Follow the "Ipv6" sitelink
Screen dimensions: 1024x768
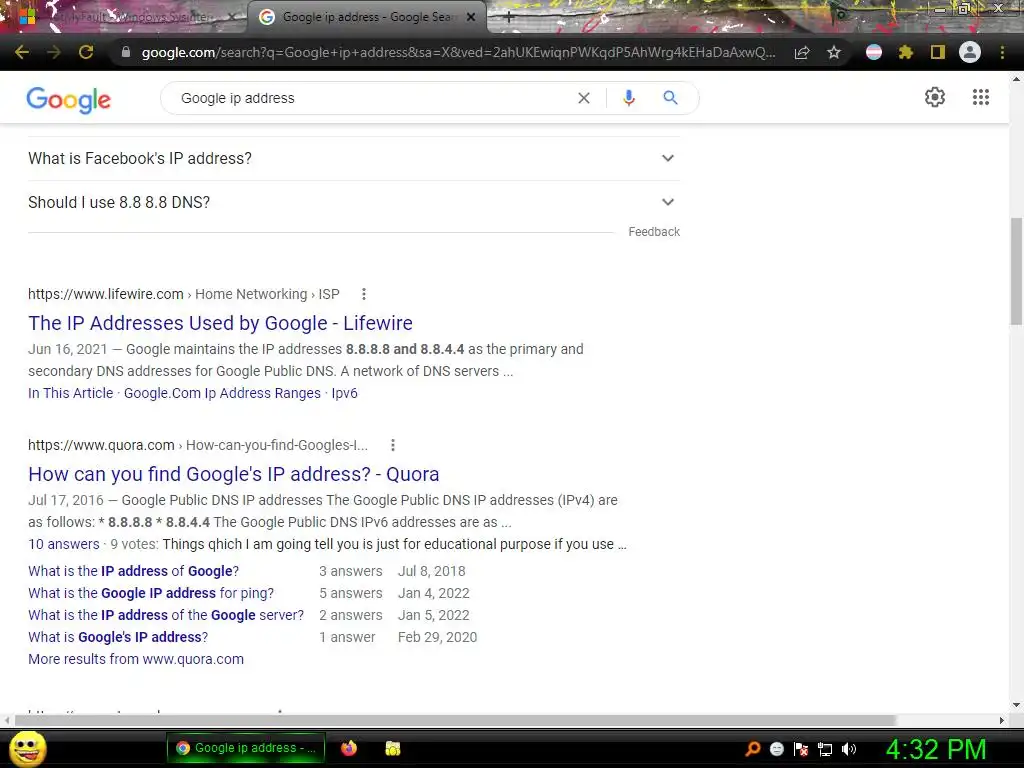point(344,393)
